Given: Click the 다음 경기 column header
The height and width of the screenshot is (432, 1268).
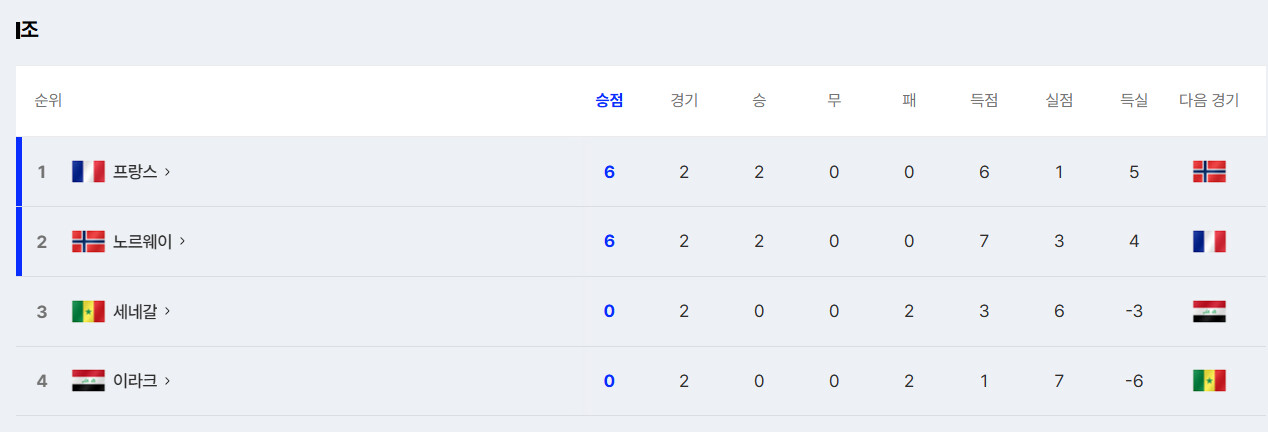Looking at the screenshot, I should (x=1209, y=100).
